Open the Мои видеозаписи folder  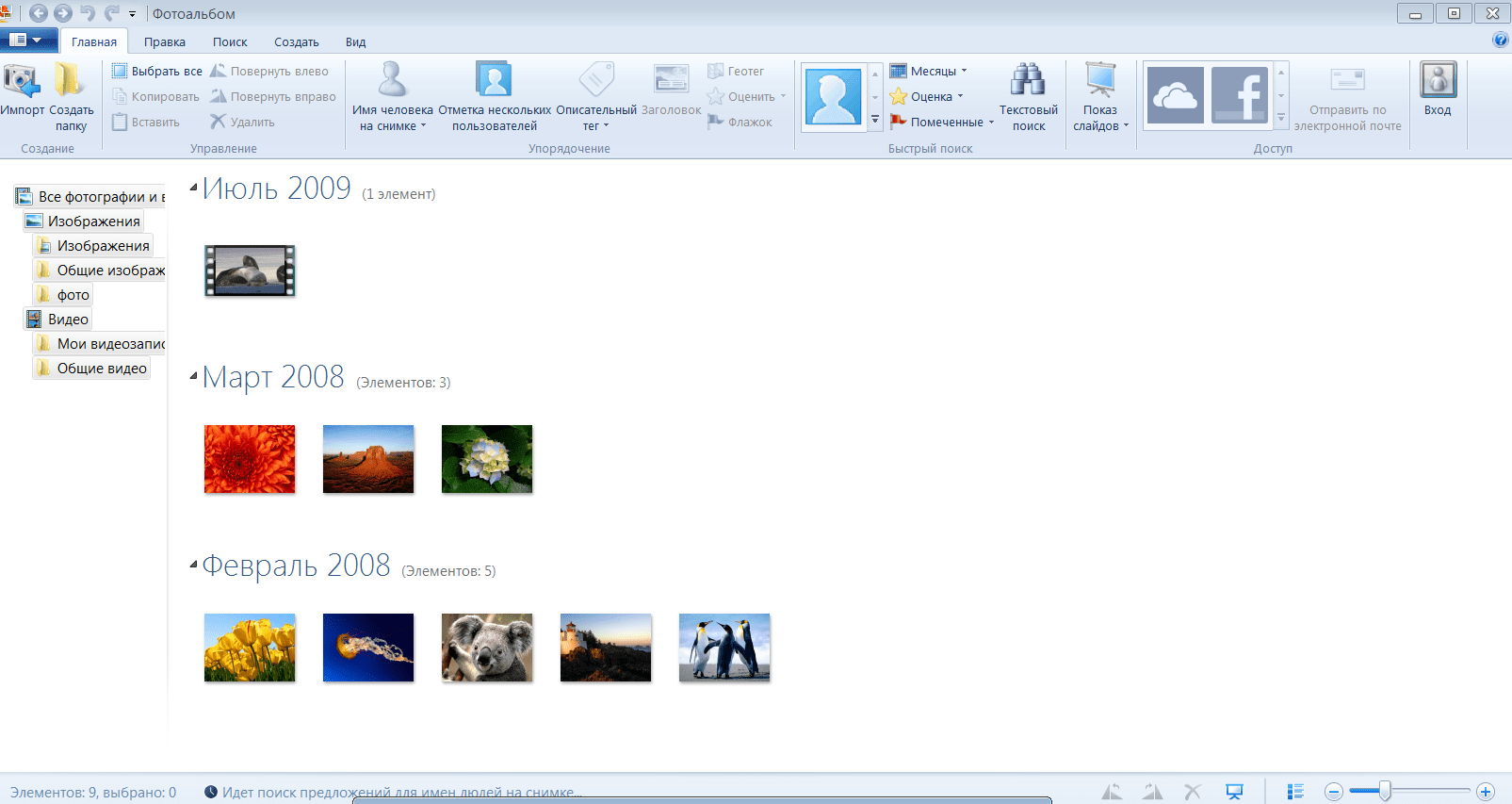pyautogui.click(x=100, y=343)
